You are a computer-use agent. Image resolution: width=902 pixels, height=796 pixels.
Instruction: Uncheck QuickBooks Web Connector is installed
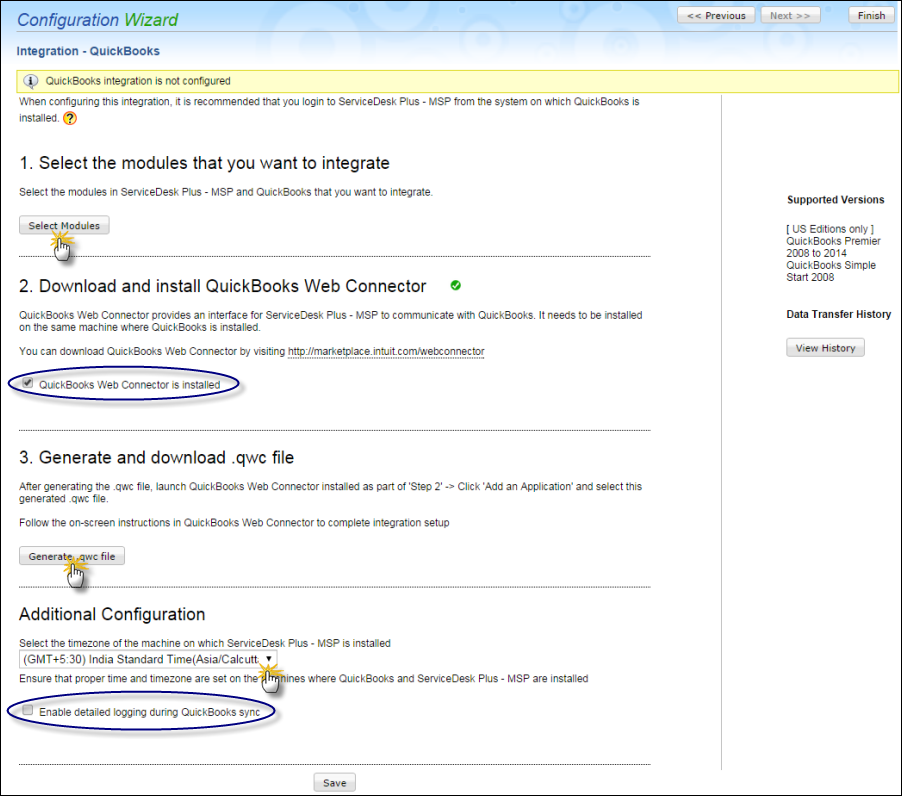pyautogui.click(x=28, y=382)
